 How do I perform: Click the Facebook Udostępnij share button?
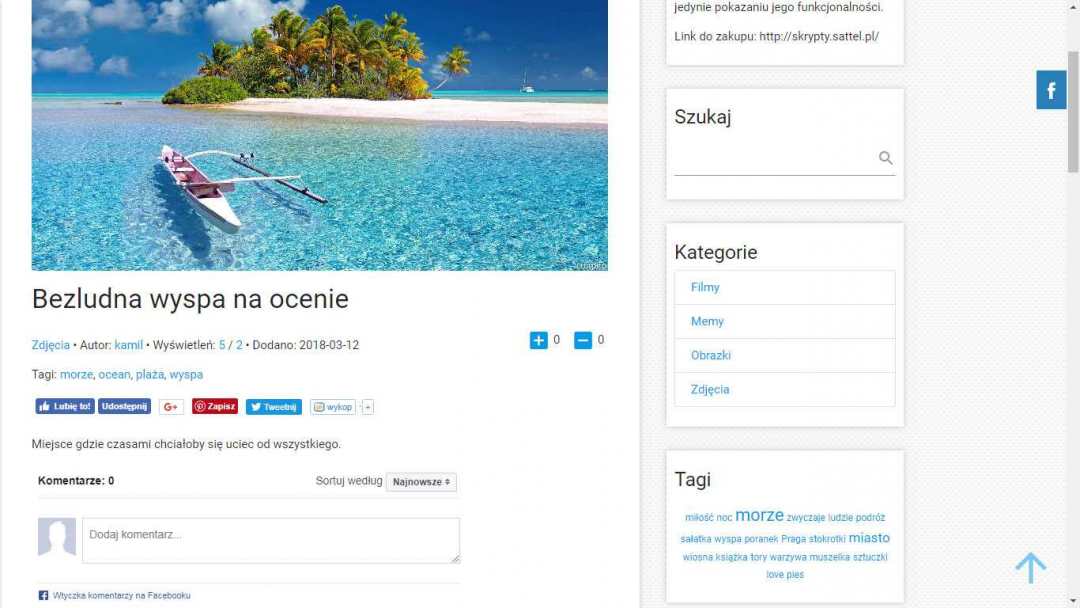[x=124, y=406]
